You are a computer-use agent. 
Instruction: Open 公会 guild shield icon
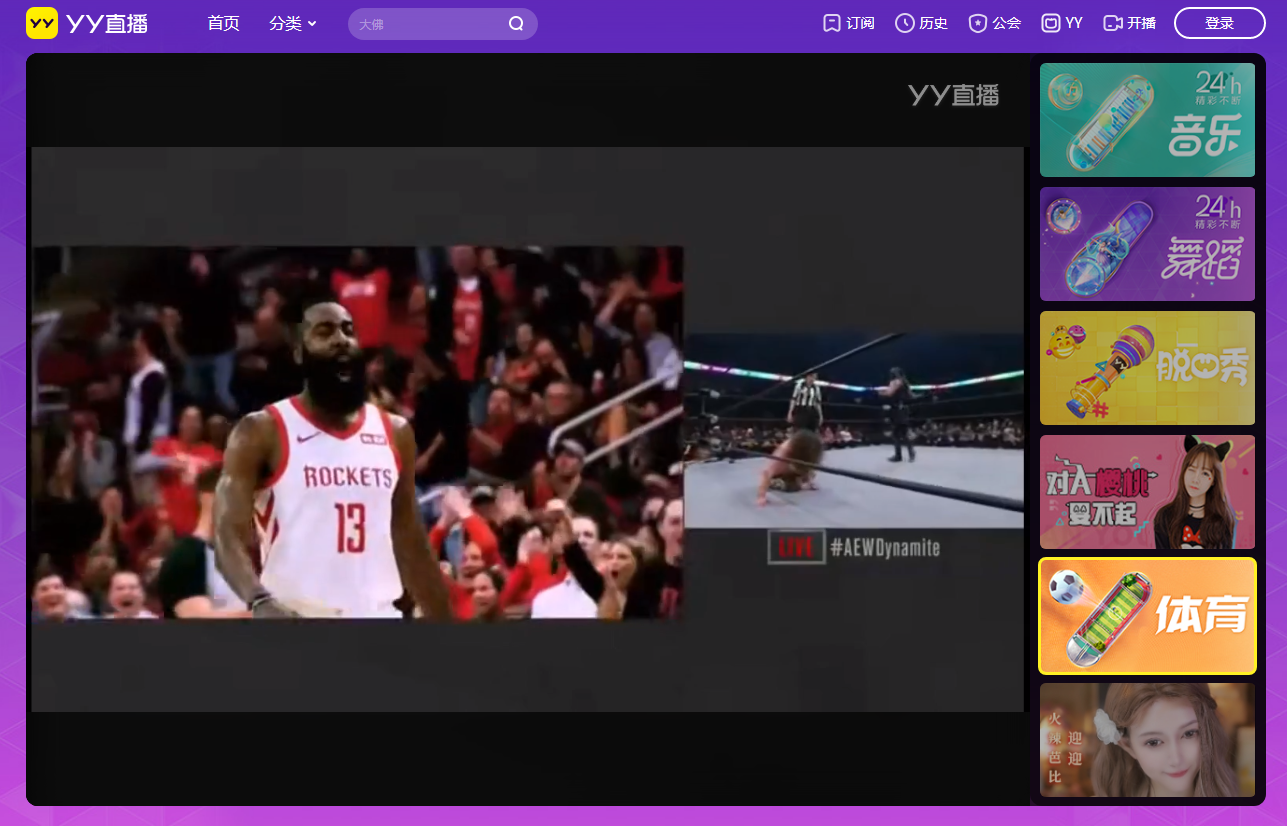point(978,23)
